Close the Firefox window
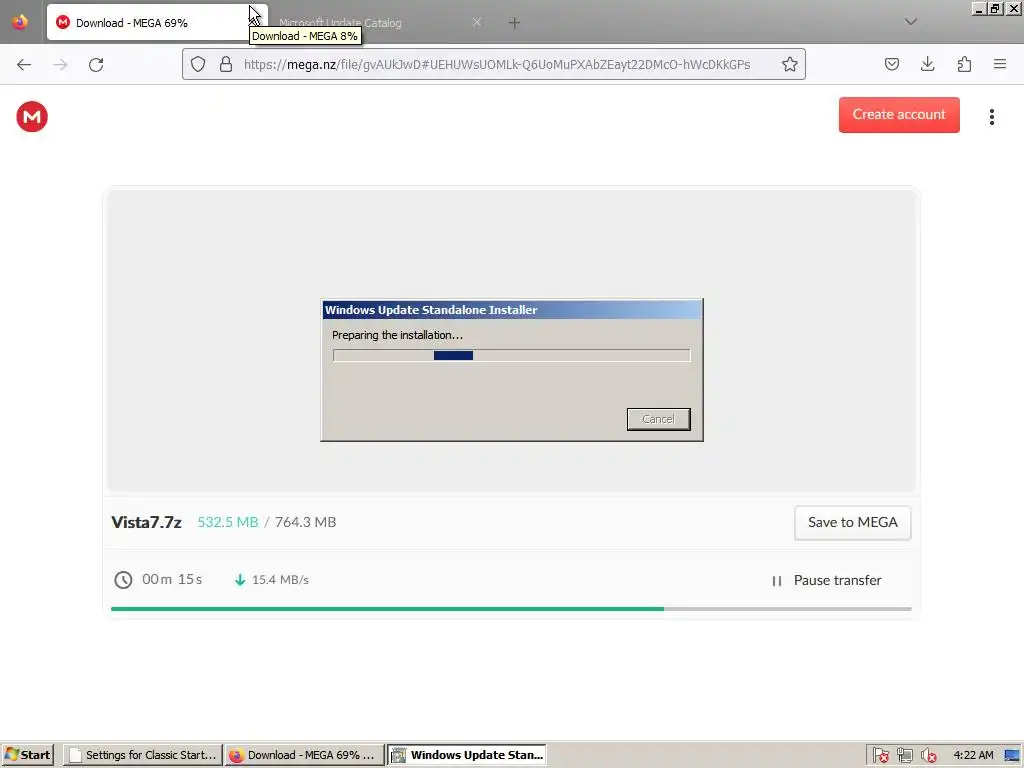The height and width of the screenshot is (768, 1024). pyautogui.click(x=1014, y=8)
